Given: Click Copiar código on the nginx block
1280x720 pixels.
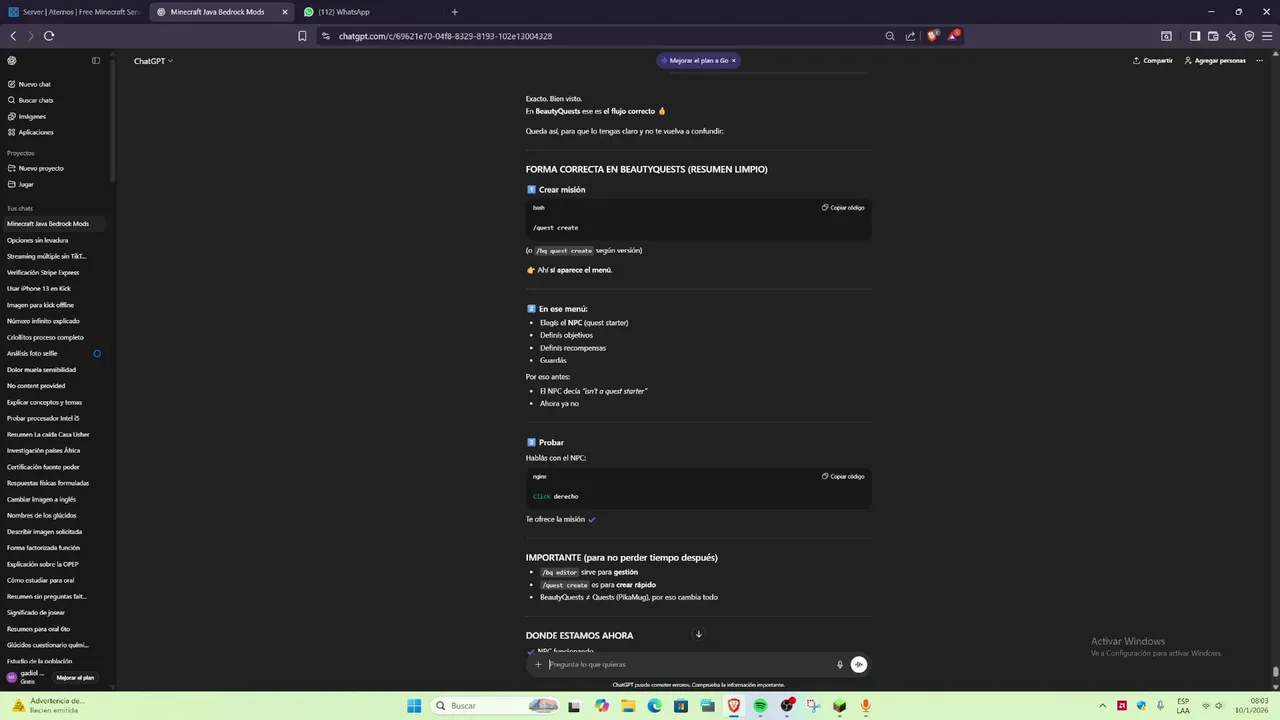Looking at the screenshot, I should (x=843, y=476).
